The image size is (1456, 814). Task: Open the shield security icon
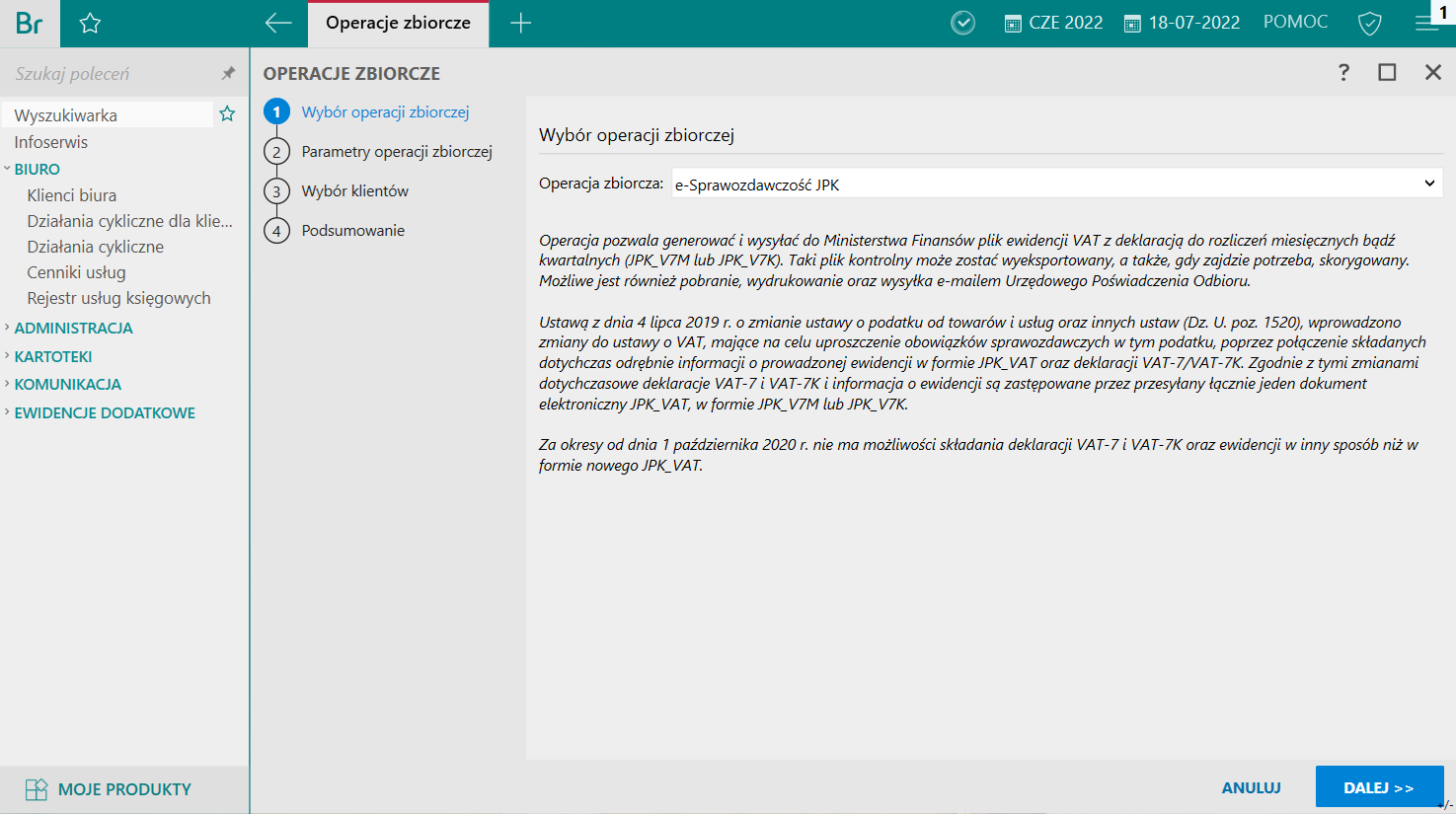[x=1369, y=23]
